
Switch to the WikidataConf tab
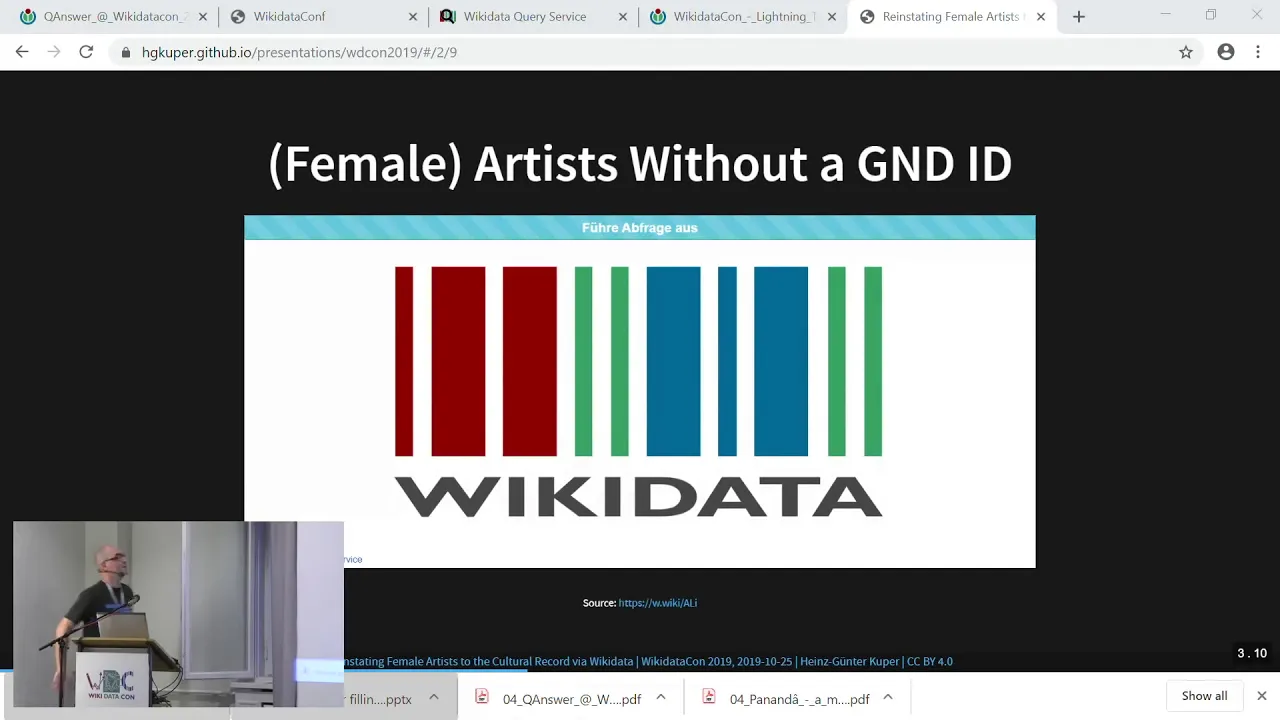[322, 17]
